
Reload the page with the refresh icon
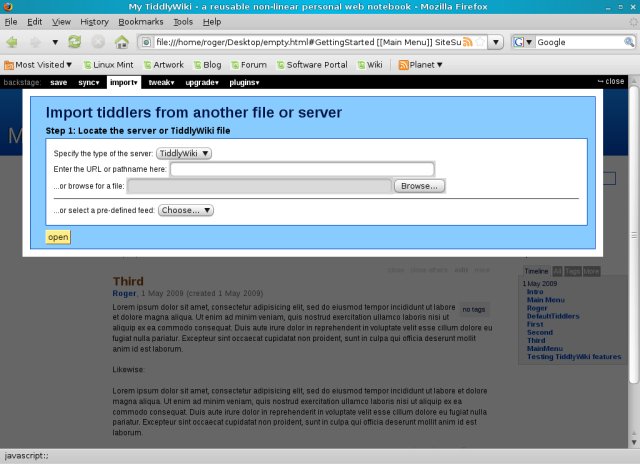coord(75,42)
